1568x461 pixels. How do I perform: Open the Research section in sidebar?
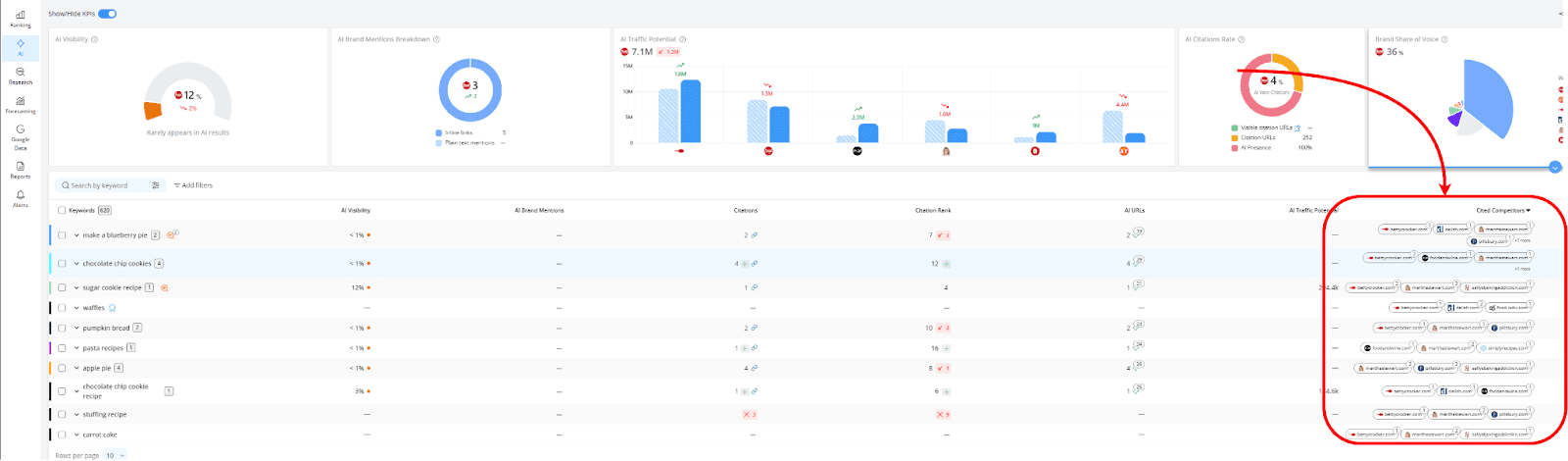point(21,76)
